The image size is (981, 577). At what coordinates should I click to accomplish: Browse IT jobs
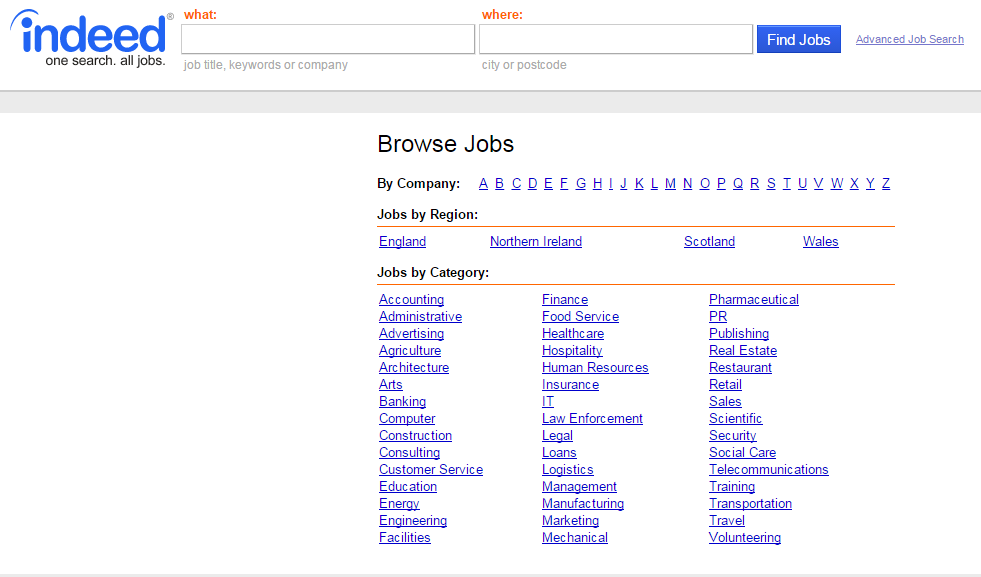tap(547, 401)
